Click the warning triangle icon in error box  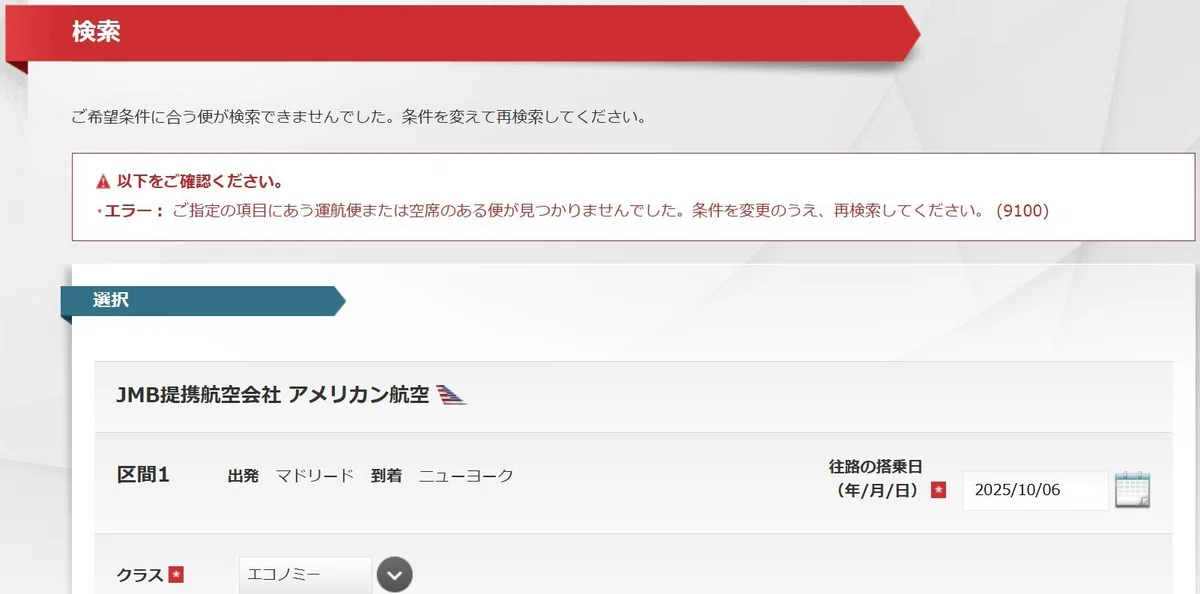point(102,182)
